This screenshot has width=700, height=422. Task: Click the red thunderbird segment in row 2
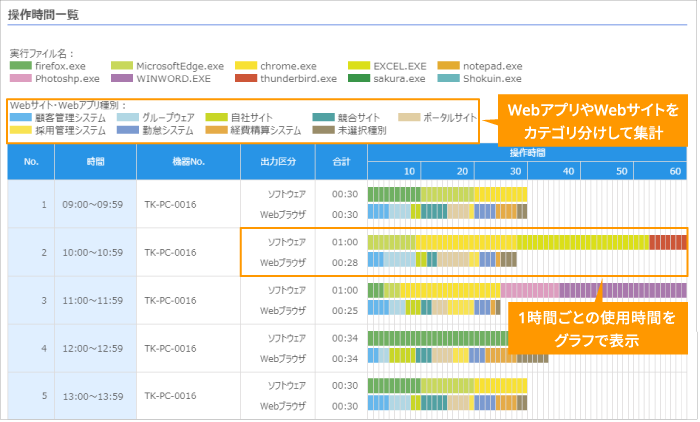point(668,242)
